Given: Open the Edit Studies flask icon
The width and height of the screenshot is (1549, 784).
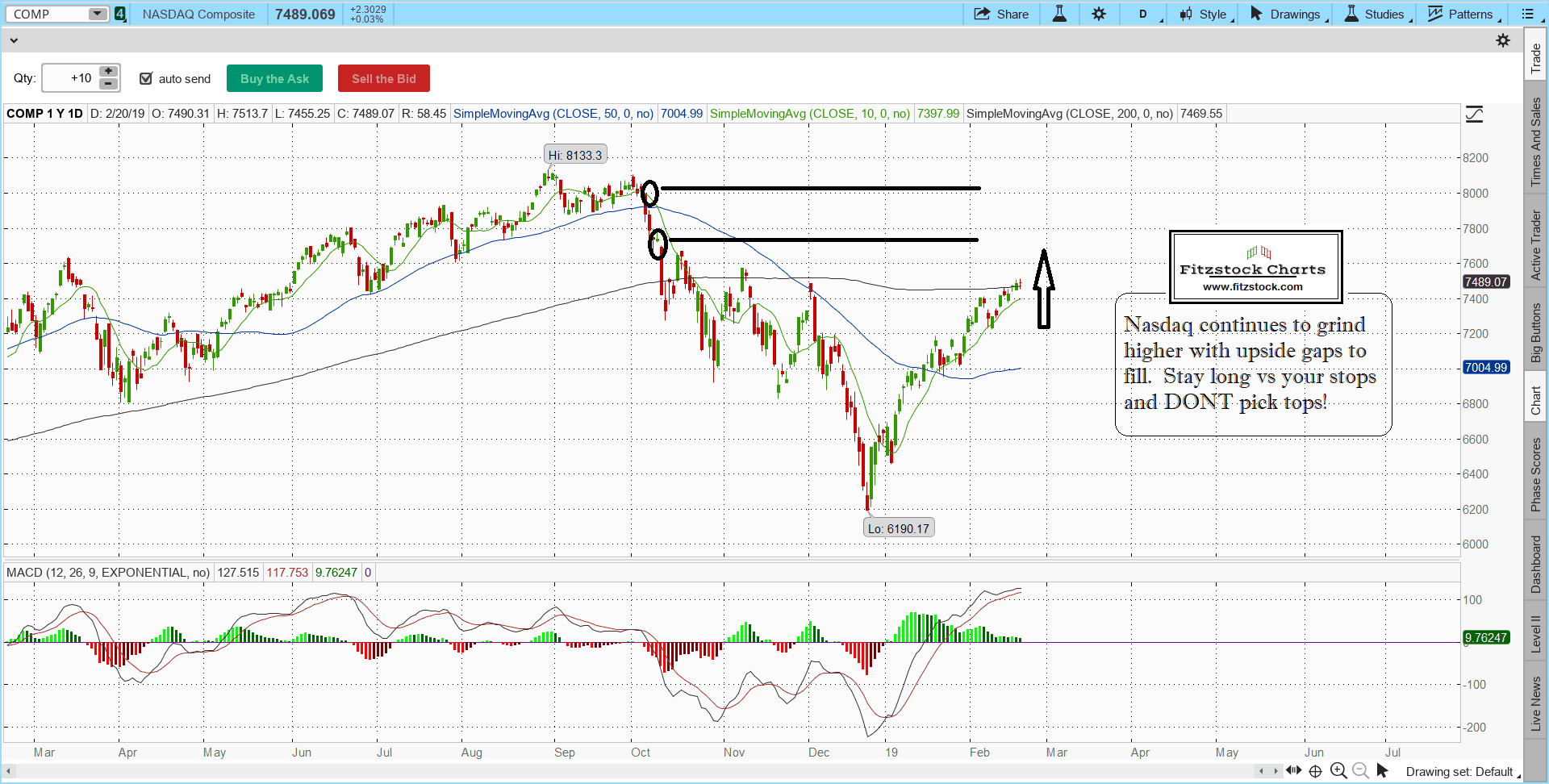Looking at the screenshot, I should [x=1059, y=14].
